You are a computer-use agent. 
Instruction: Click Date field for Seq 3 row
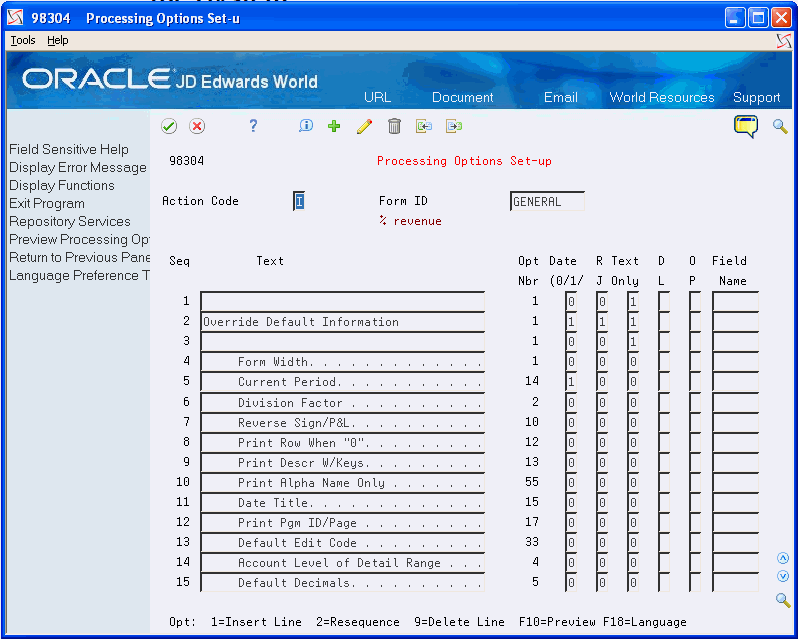pyautogui.click(x=571, y=342)
